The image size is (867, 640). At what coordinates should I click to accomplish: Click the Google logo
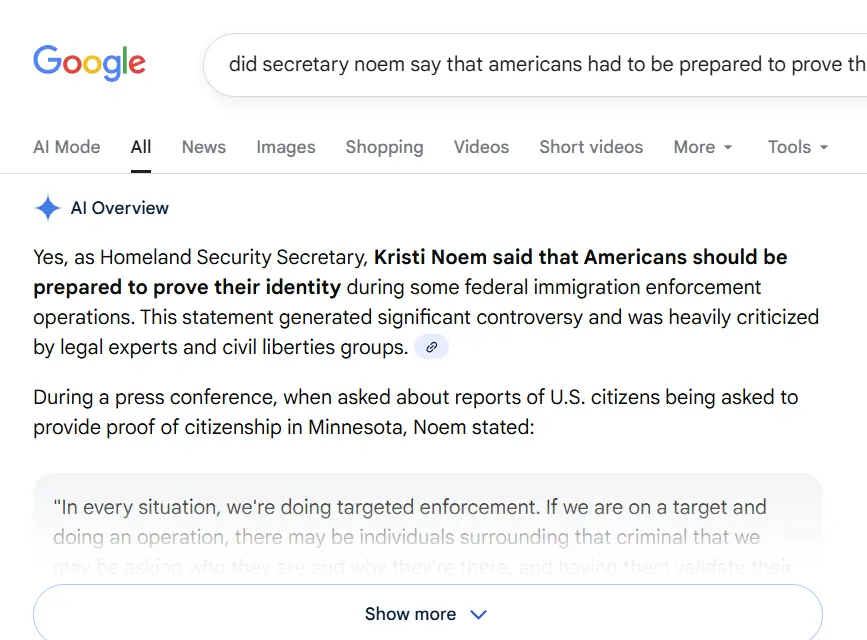(x=89, y=64)
